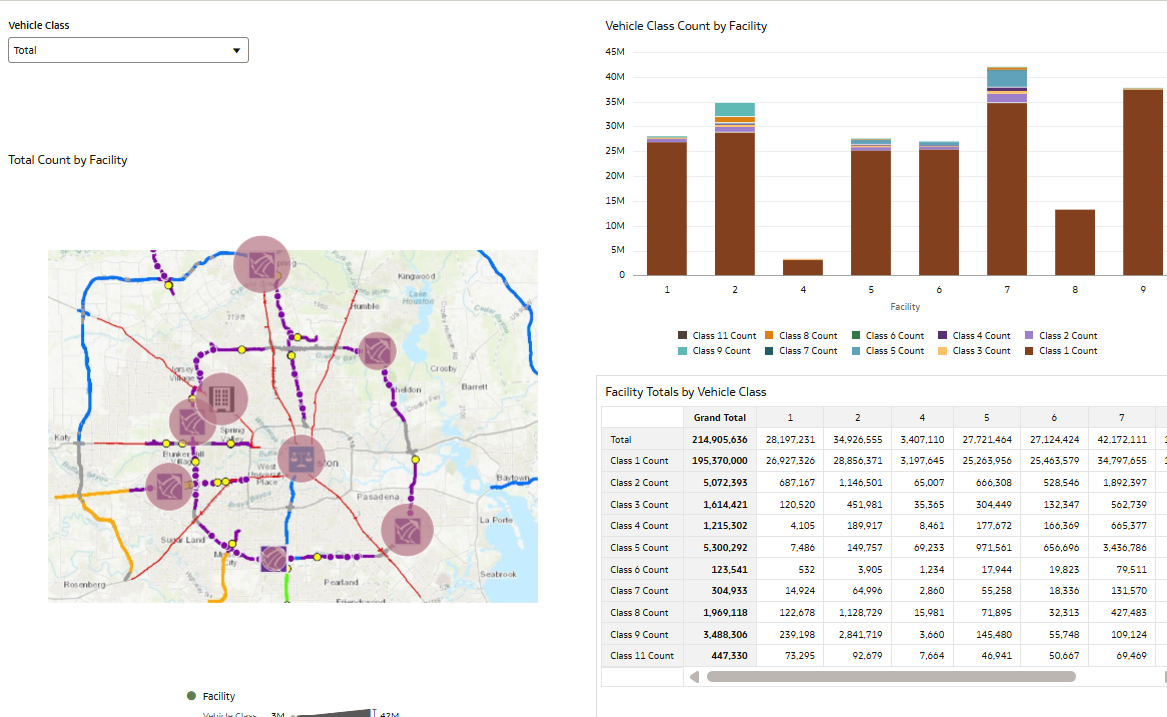
Task: Select the facility marker near La Porte
Action: (407, 530)
